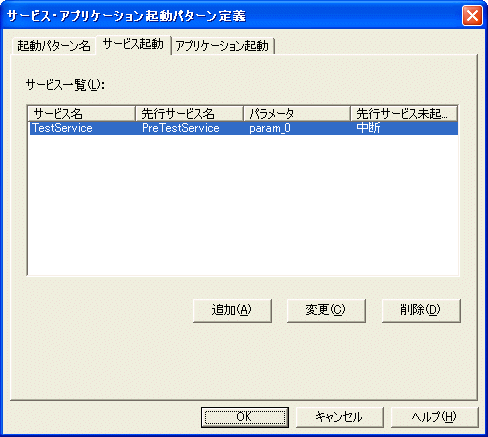Click the キャンセル button

[x=340, y=417]
